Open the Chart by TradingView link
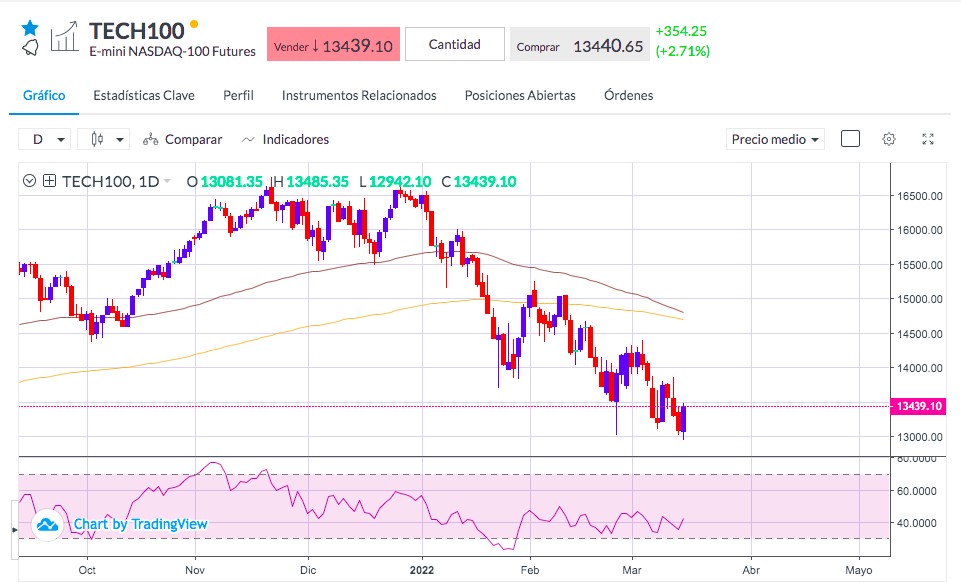 click(x=140, y=524)
